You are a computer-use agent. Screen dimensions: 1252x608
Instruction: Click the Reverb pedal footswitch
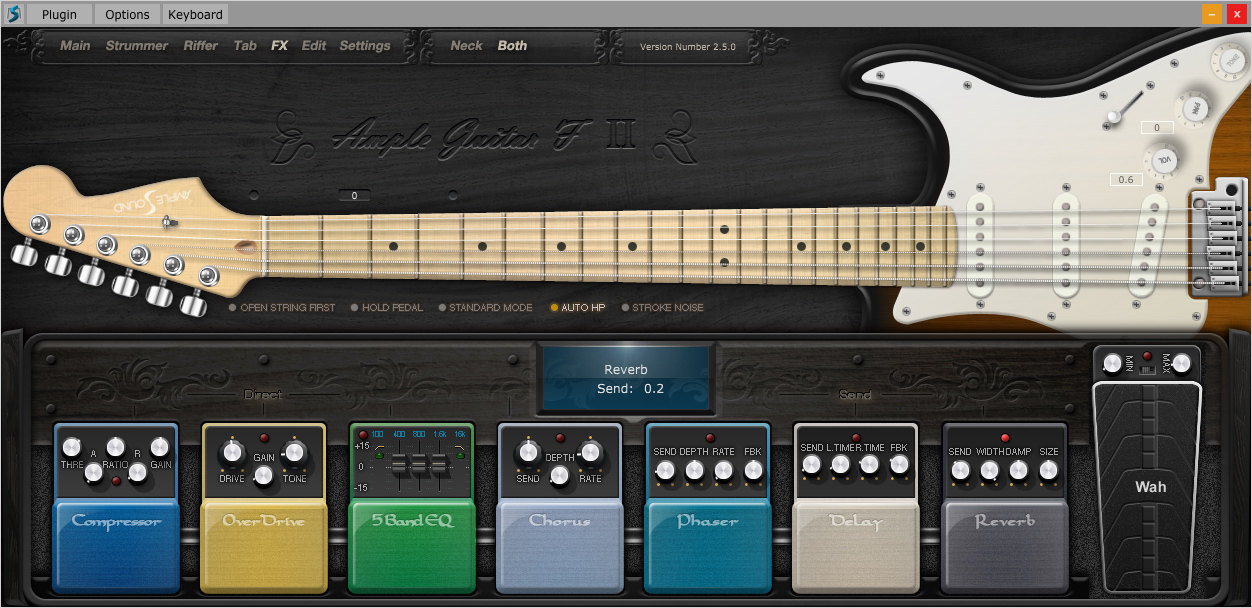coord(1004,545)
